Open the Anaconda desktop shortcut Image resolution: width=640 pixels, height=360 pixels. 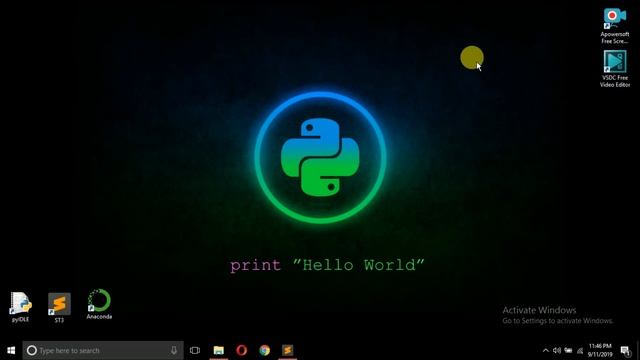point(99,304)
